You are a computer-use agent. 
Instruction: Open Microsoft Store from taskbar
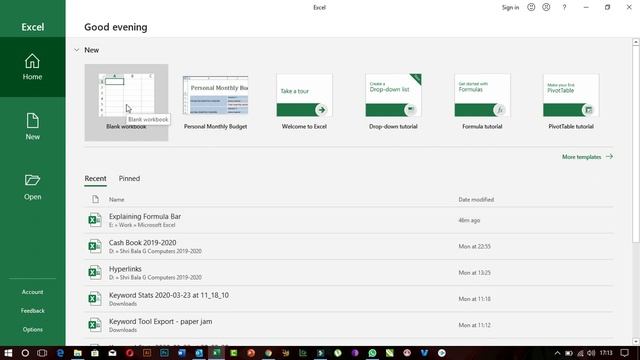(95, 353)
